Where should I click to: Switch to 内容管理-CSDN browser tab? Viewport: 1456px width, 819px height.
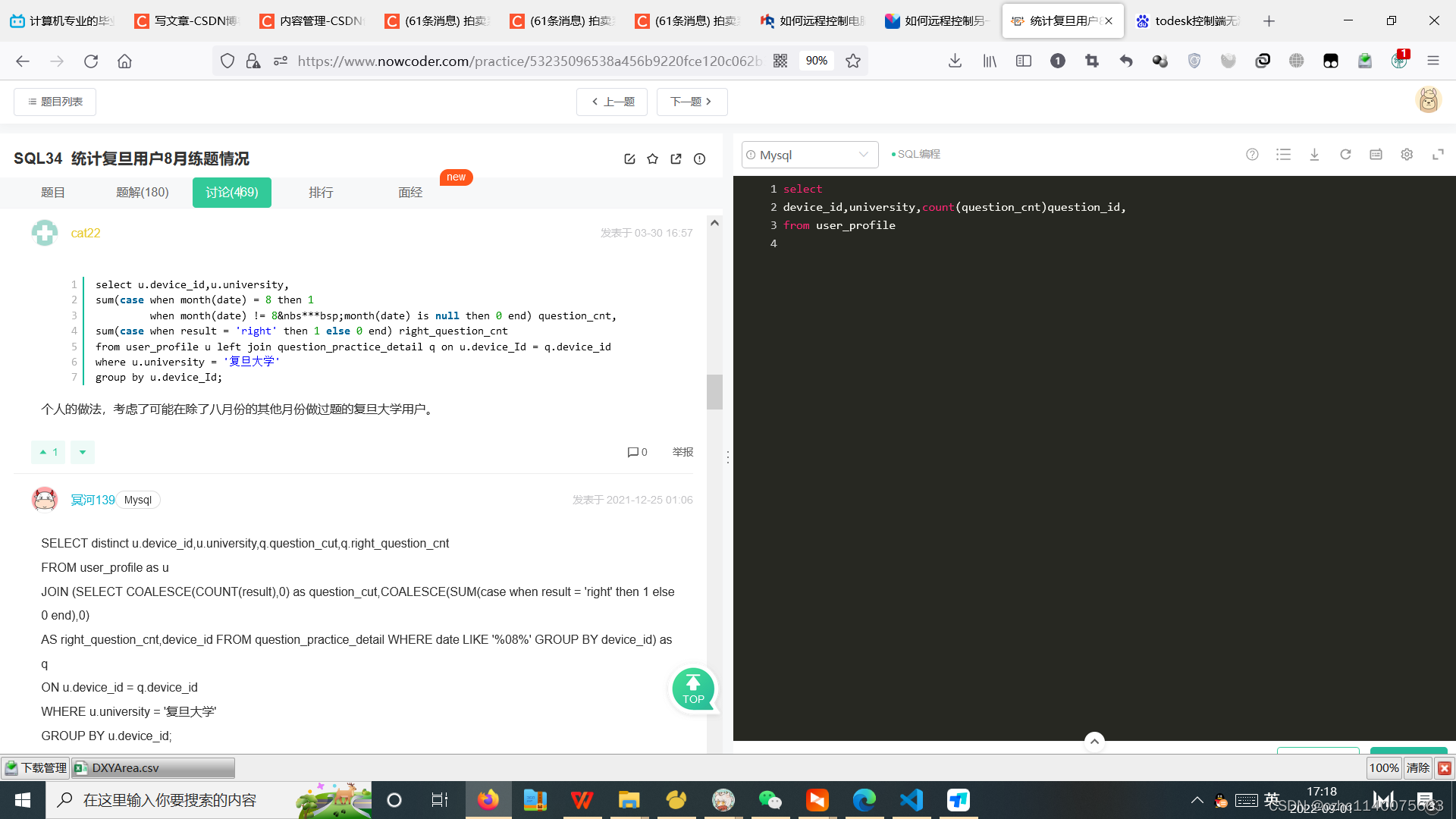click(313, 20)
